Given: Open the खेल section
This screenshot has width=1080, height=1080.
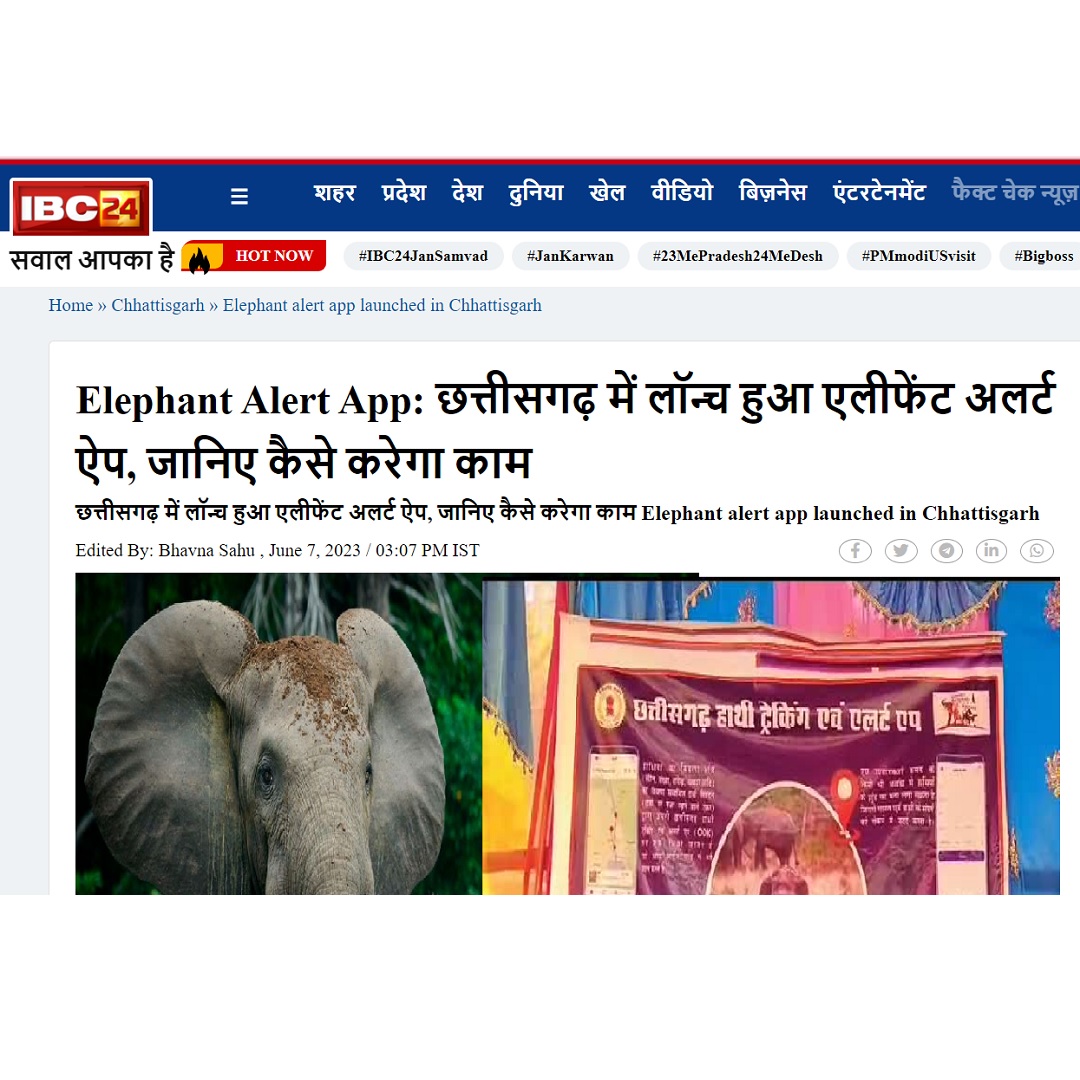Looking at the screenshot, I should [x=607, y=192].
